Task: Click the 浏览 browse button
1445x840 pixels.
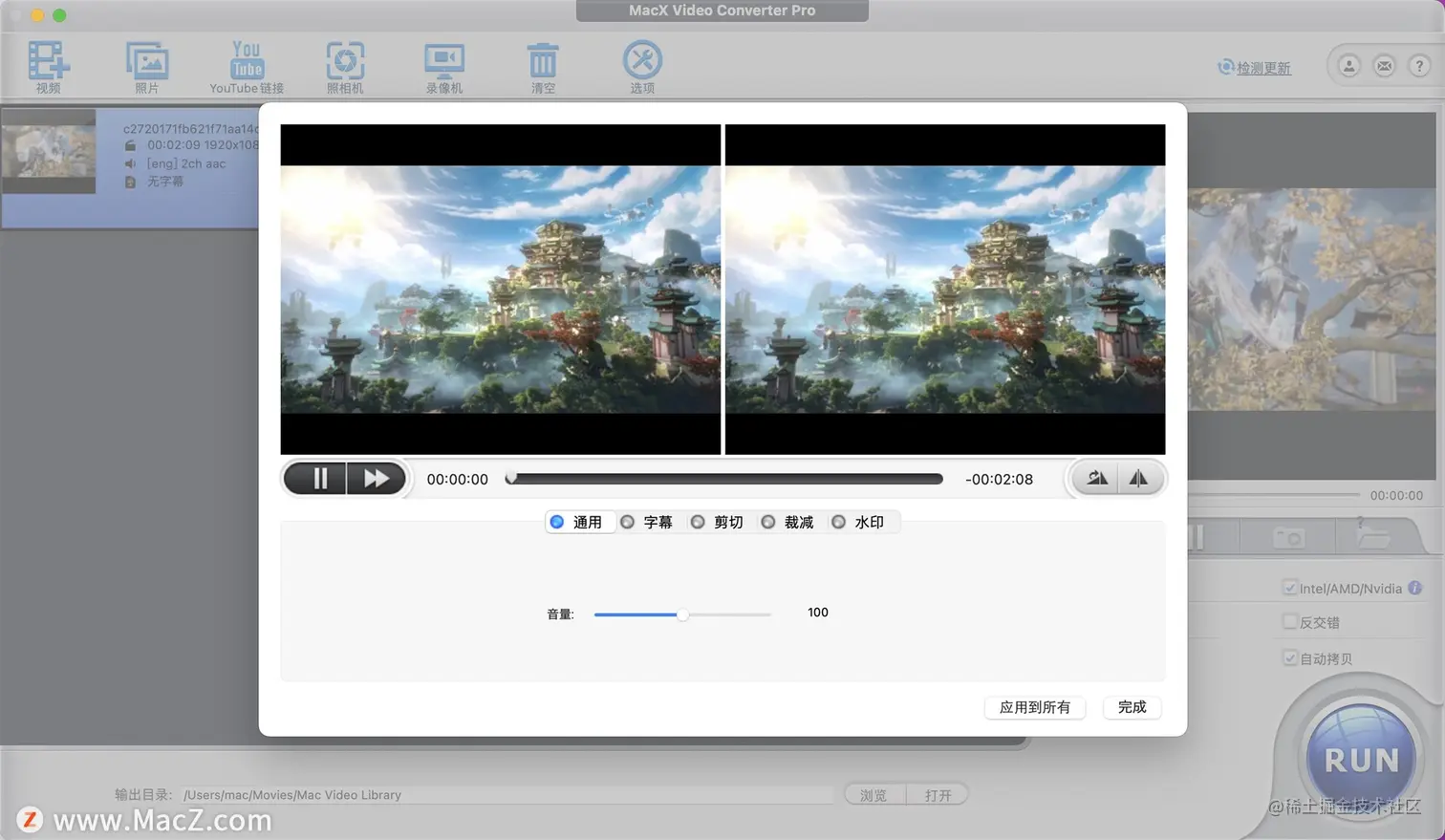Action: click(873, 794)
